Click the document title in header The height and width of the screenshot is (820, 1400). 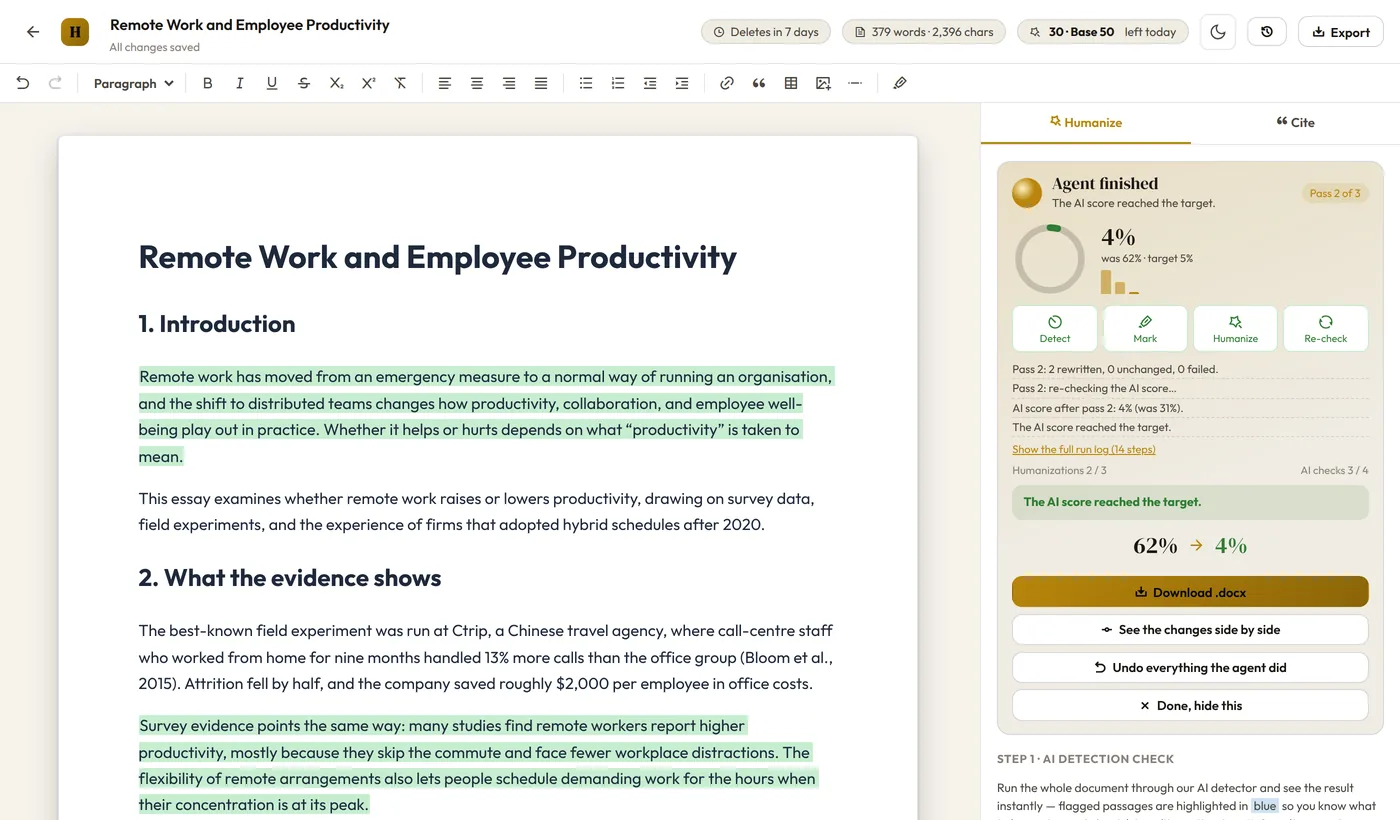250,25
